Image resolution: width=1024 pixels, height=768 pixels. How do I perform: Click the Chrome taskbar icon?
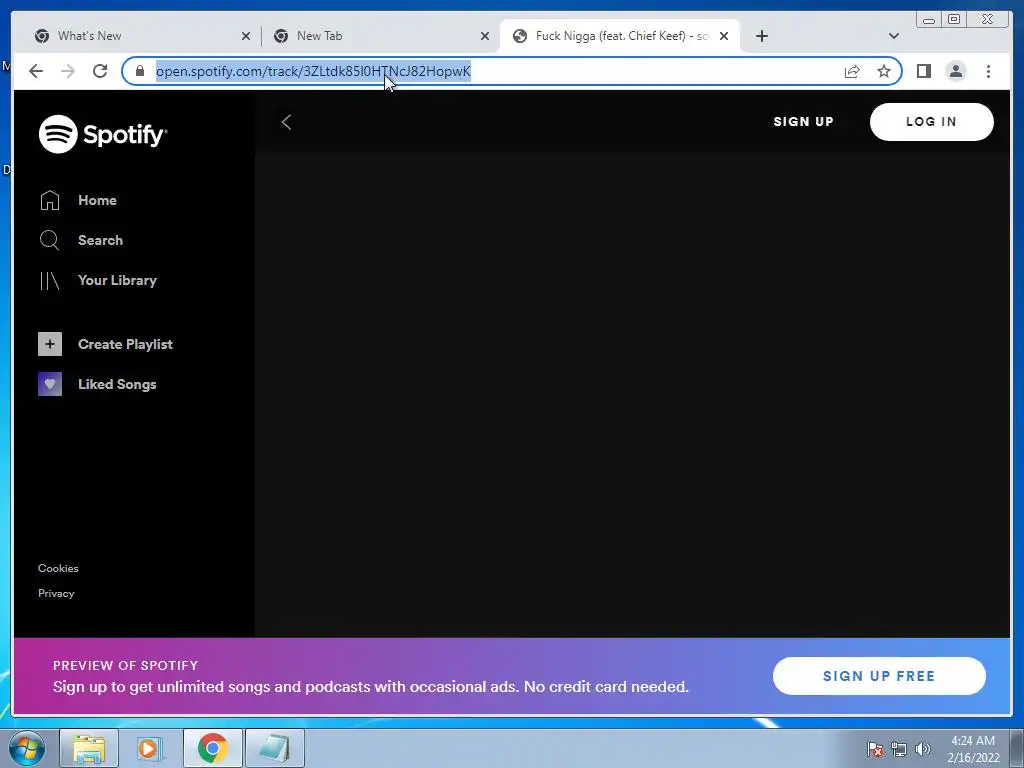point(212,748)
